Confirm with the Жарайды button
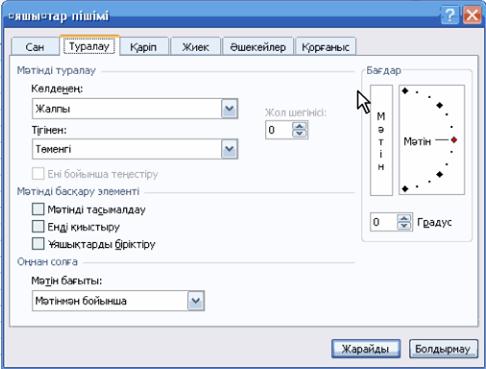The width and height of the screenshot is (486, 369). coord(366,349)
